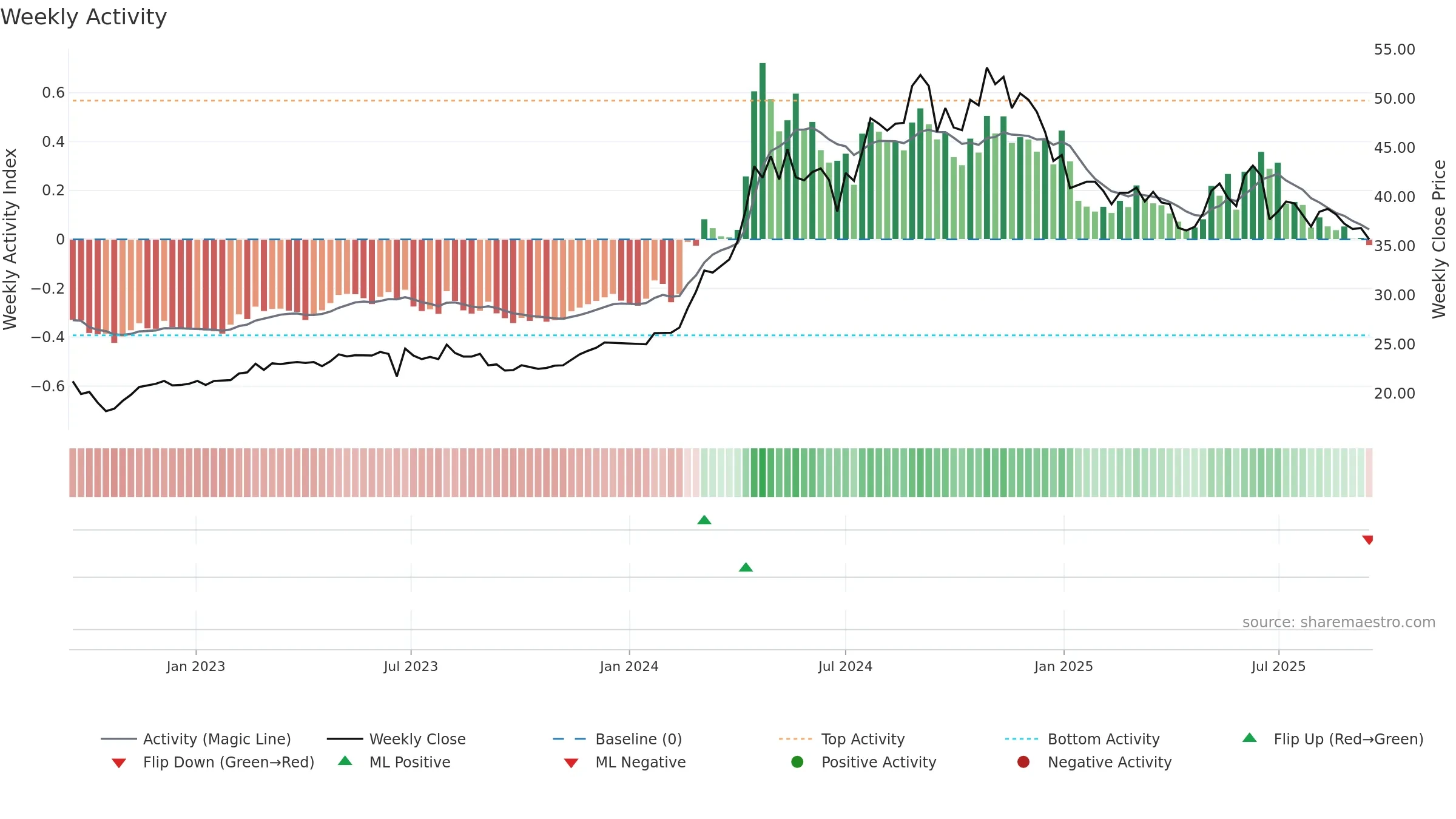The height and width of the screenshot is (819, 1456).
Task: Click the green Flip Up triangle in the legend
Action: pyautogui.click(x=1249, y=738)
